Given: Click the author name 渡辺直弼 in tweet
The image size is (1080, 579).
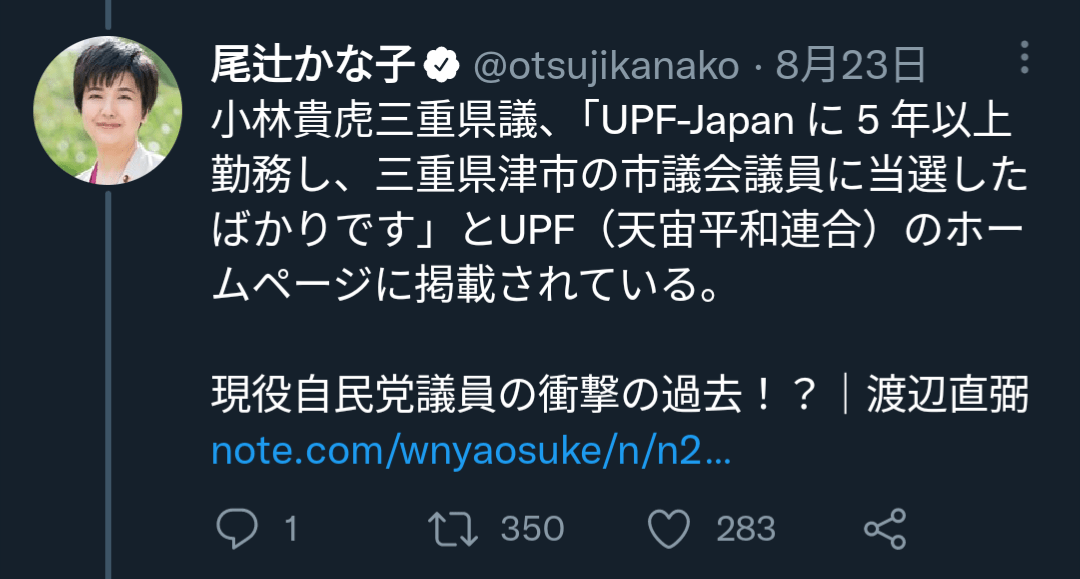Looking at the screenshot, I should [948, 396].
